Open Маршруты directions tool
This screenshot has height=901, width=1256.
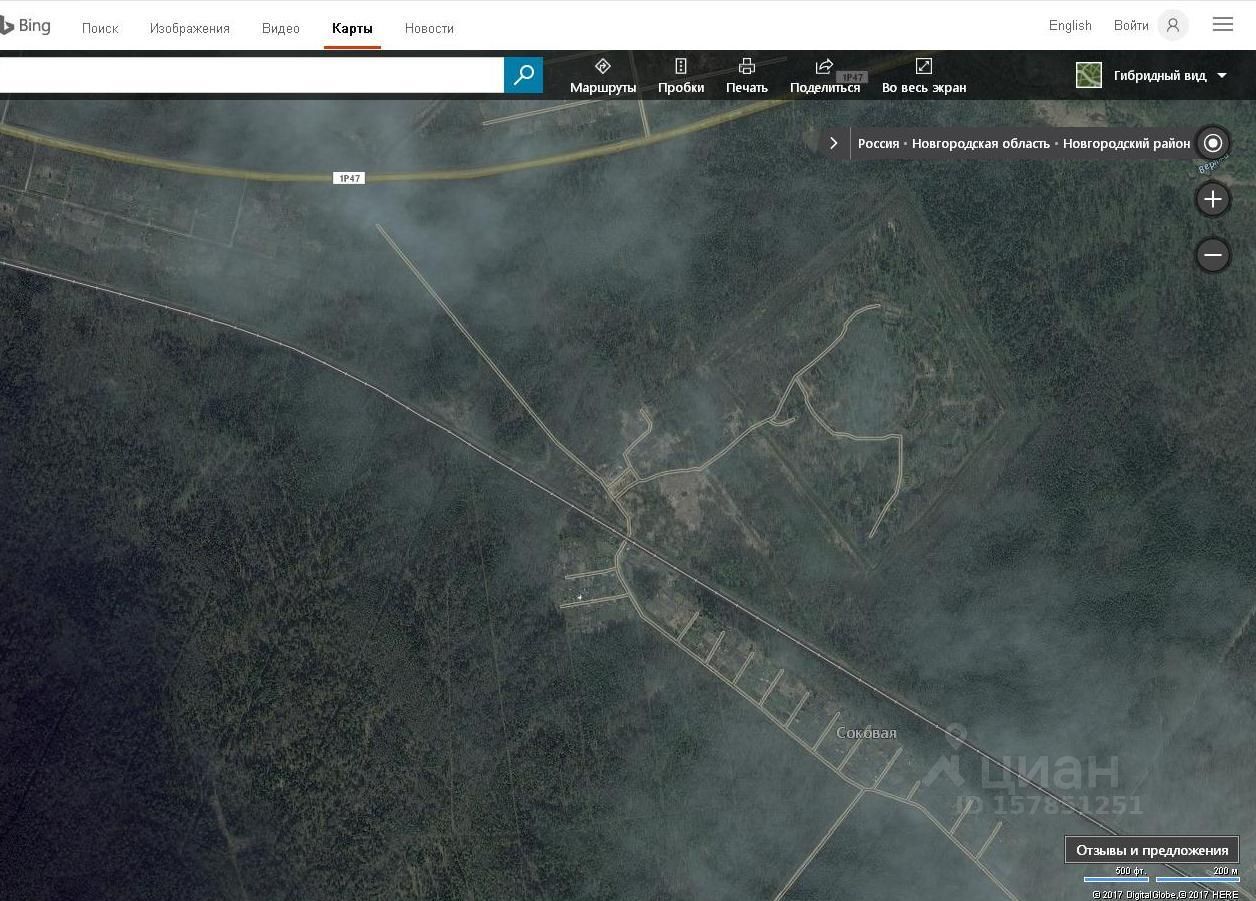pyautogui.click(x=603, y=76)
